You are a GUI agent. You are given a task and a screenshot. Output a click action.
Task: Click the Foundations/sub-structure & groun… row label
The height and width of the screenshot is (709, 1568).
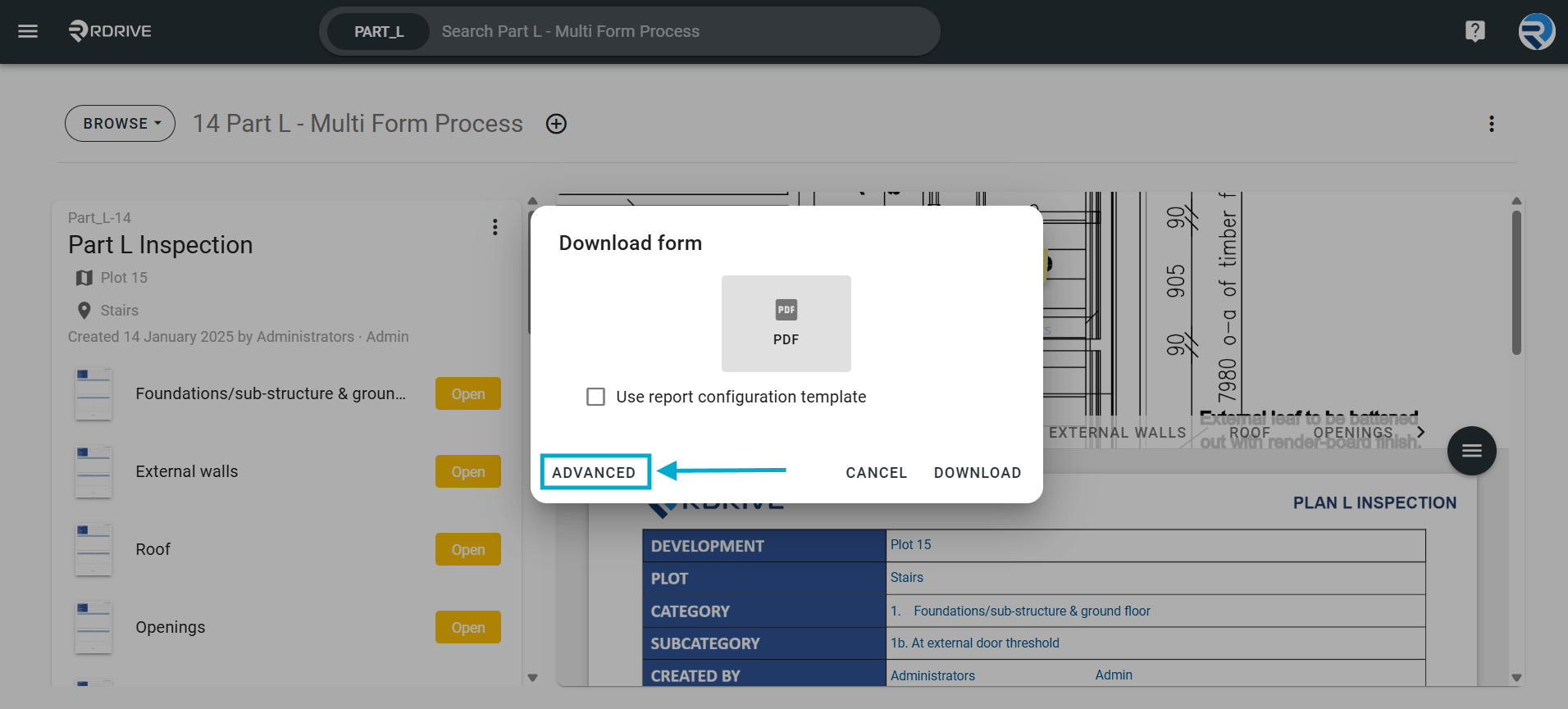pyautogui.click(x=271, y=394)
